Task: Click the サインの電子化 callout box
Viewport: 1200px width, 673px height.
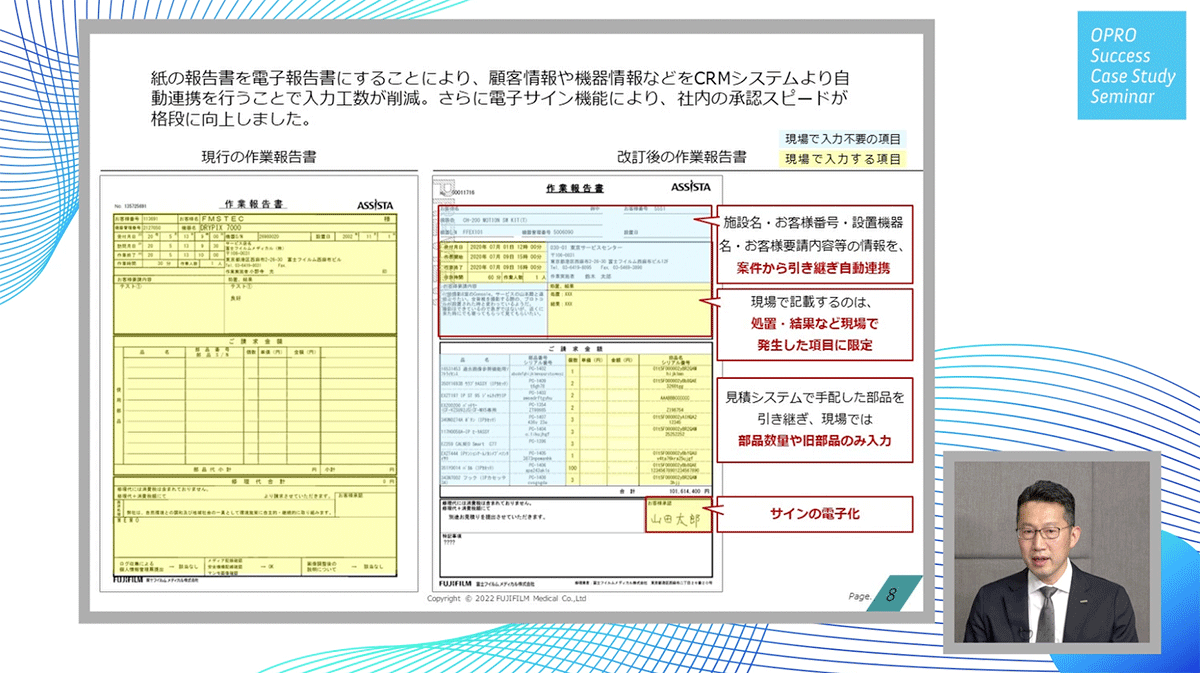Action: tap(814, 514)
